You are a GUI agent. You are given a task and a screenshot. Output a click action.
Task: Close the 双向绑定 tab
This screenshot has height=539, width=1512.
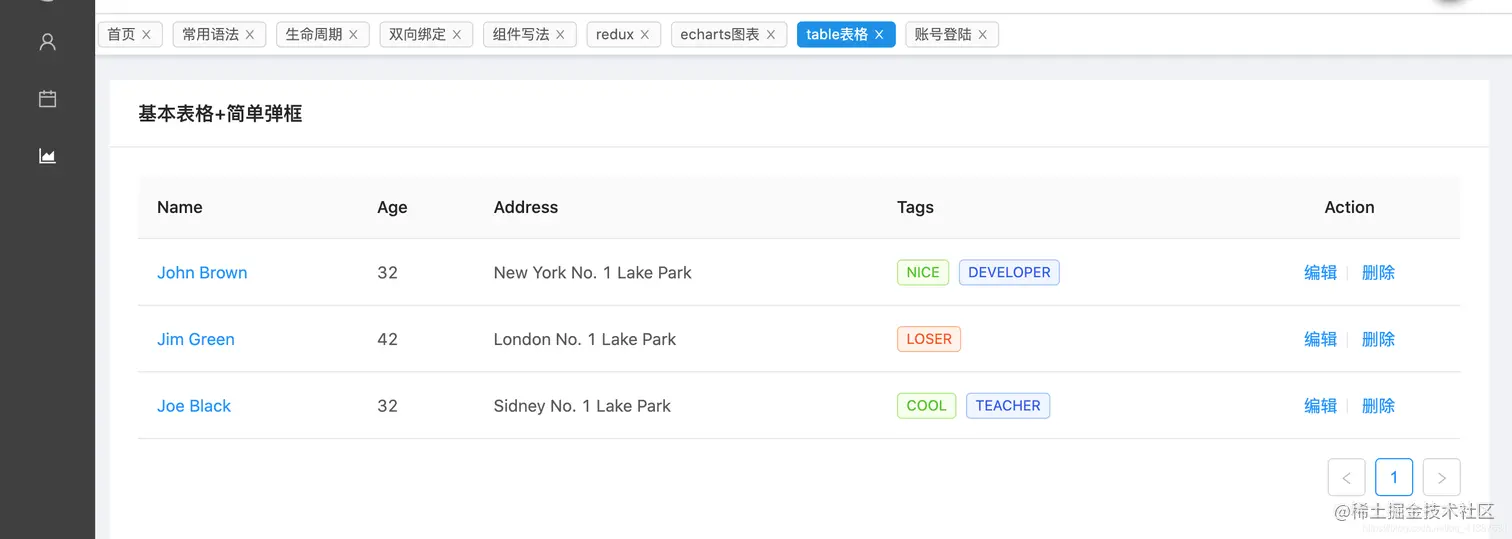coord(457,35)
